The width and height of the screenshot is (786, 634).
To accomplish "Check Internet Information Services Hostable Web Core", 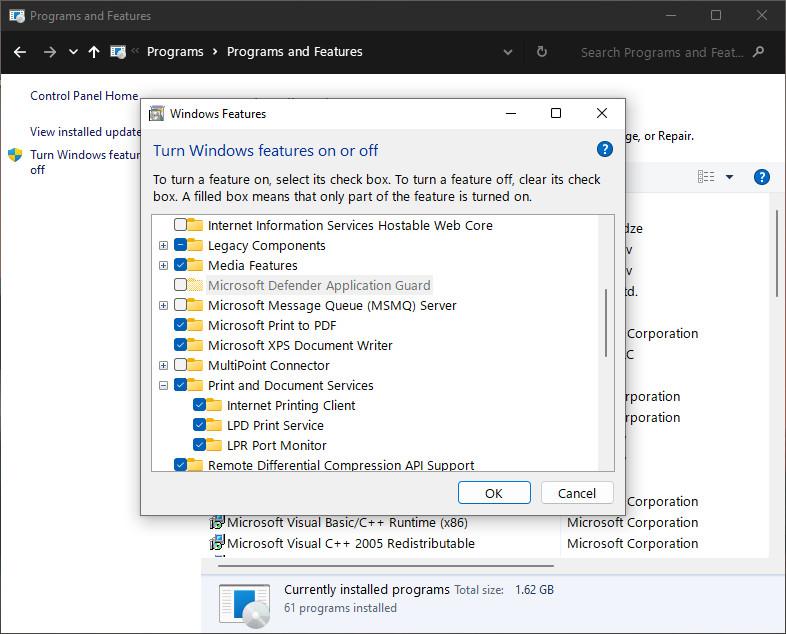I will [x=180, y=225].
